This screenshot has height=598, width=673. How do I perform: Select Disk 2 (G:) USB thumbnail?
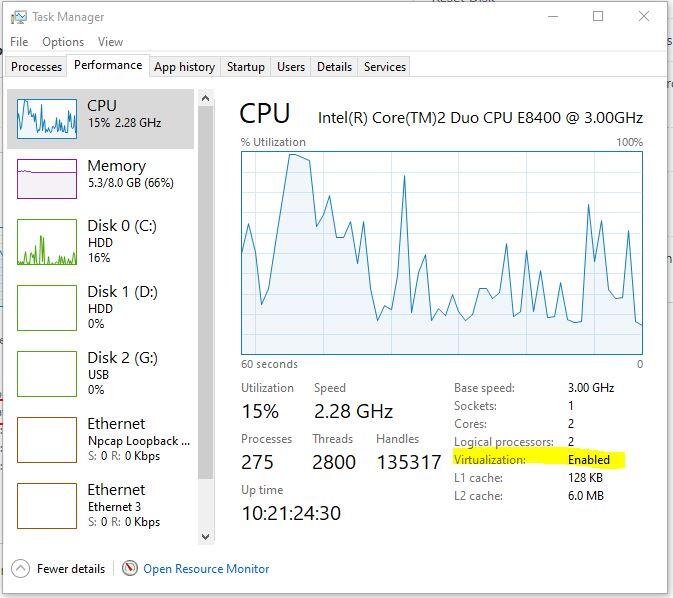point(47,374)
